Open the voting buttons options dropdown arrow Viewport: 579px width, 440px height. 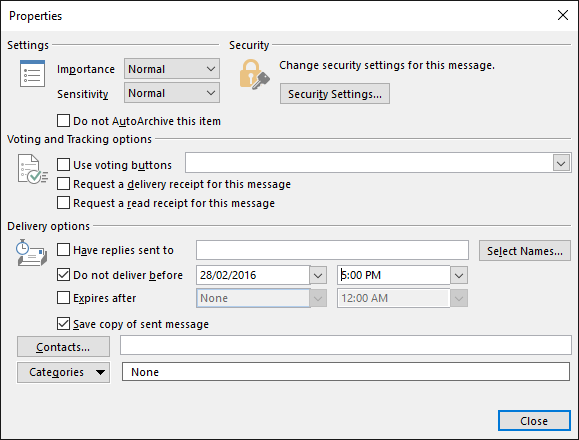pos(561,163)
